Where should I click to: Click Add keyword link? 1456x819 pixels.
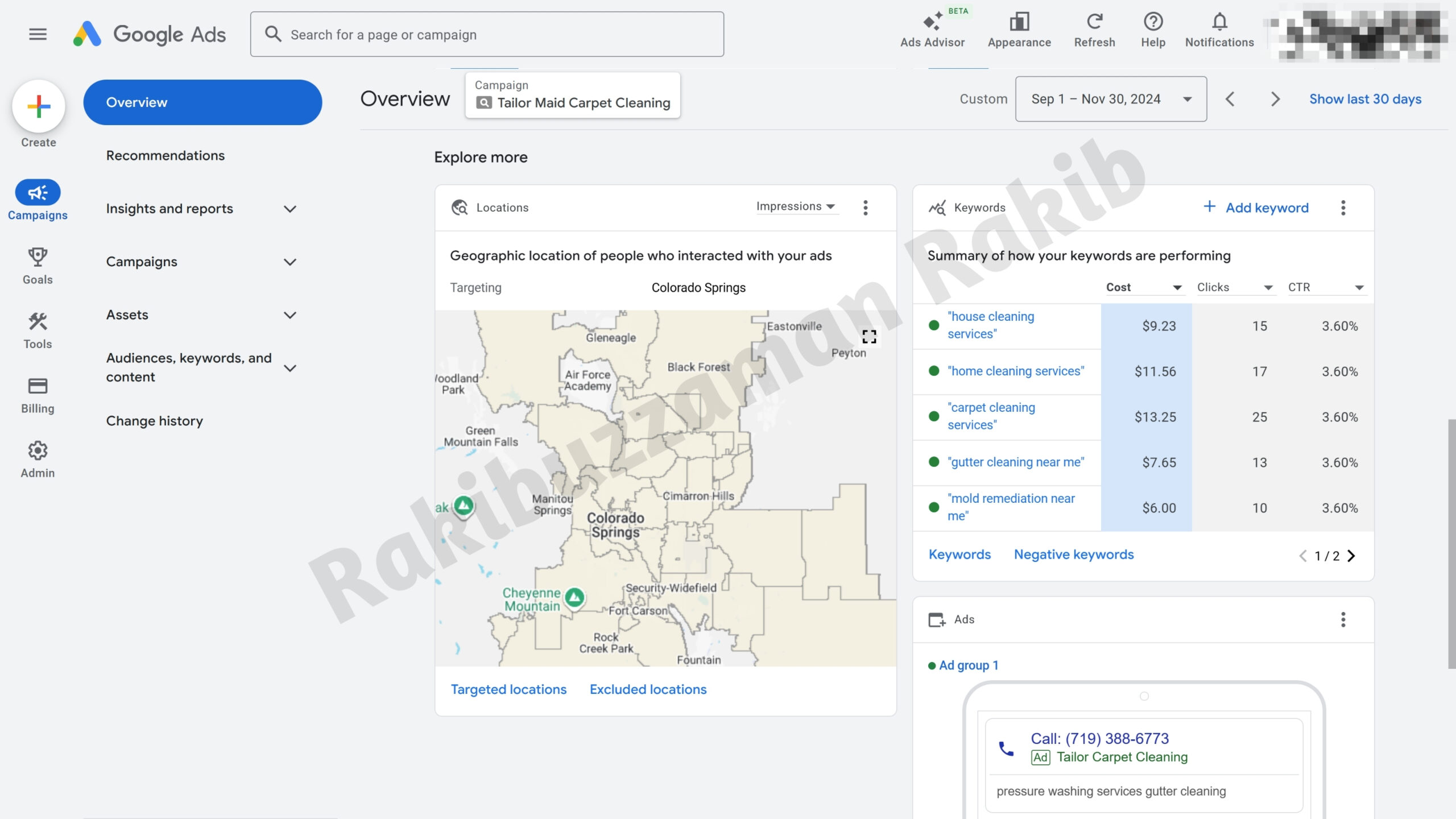1256,208
